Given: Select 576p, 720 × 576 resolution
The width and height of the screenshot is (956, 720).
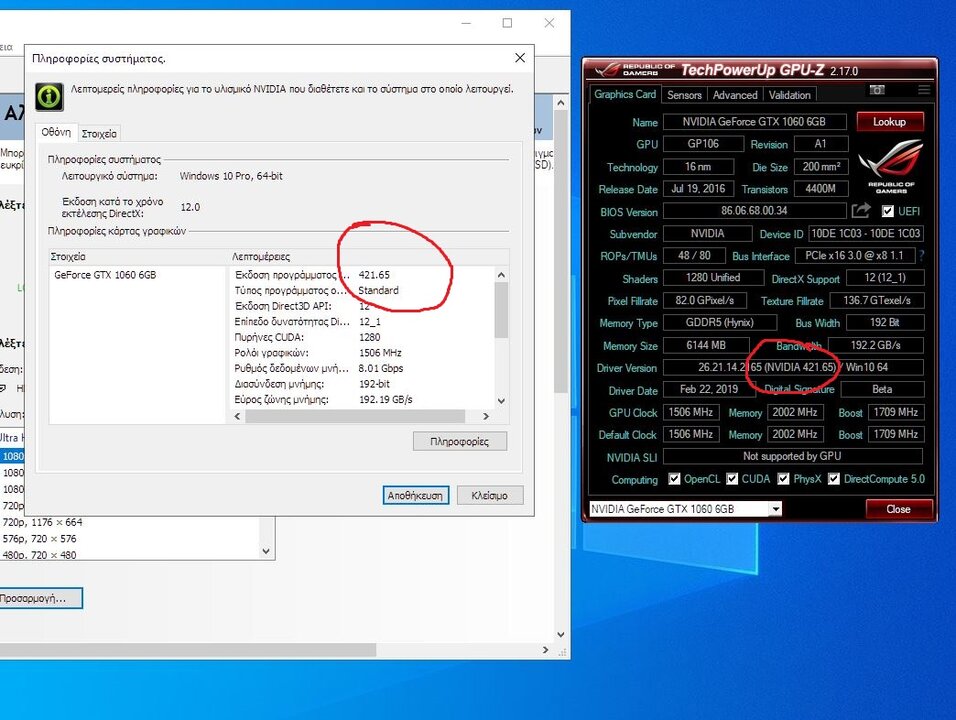Looking at the screenshot, I should point(40,539).
